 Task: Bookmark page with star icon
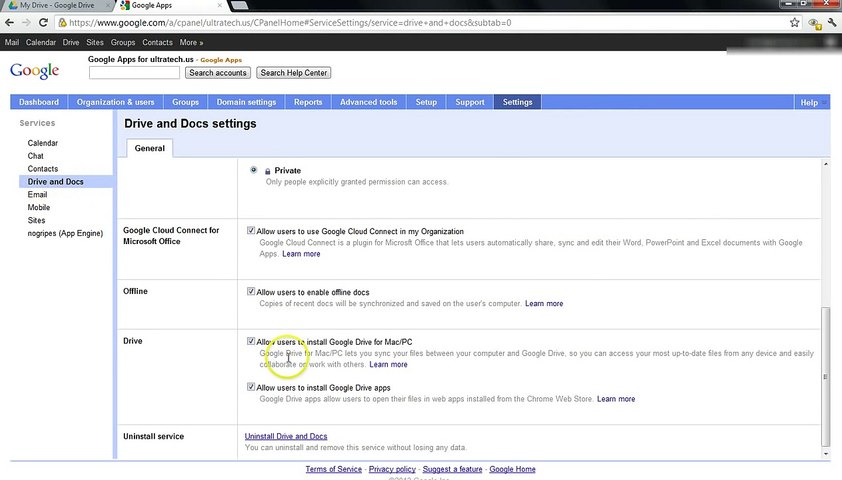point(795,23)
